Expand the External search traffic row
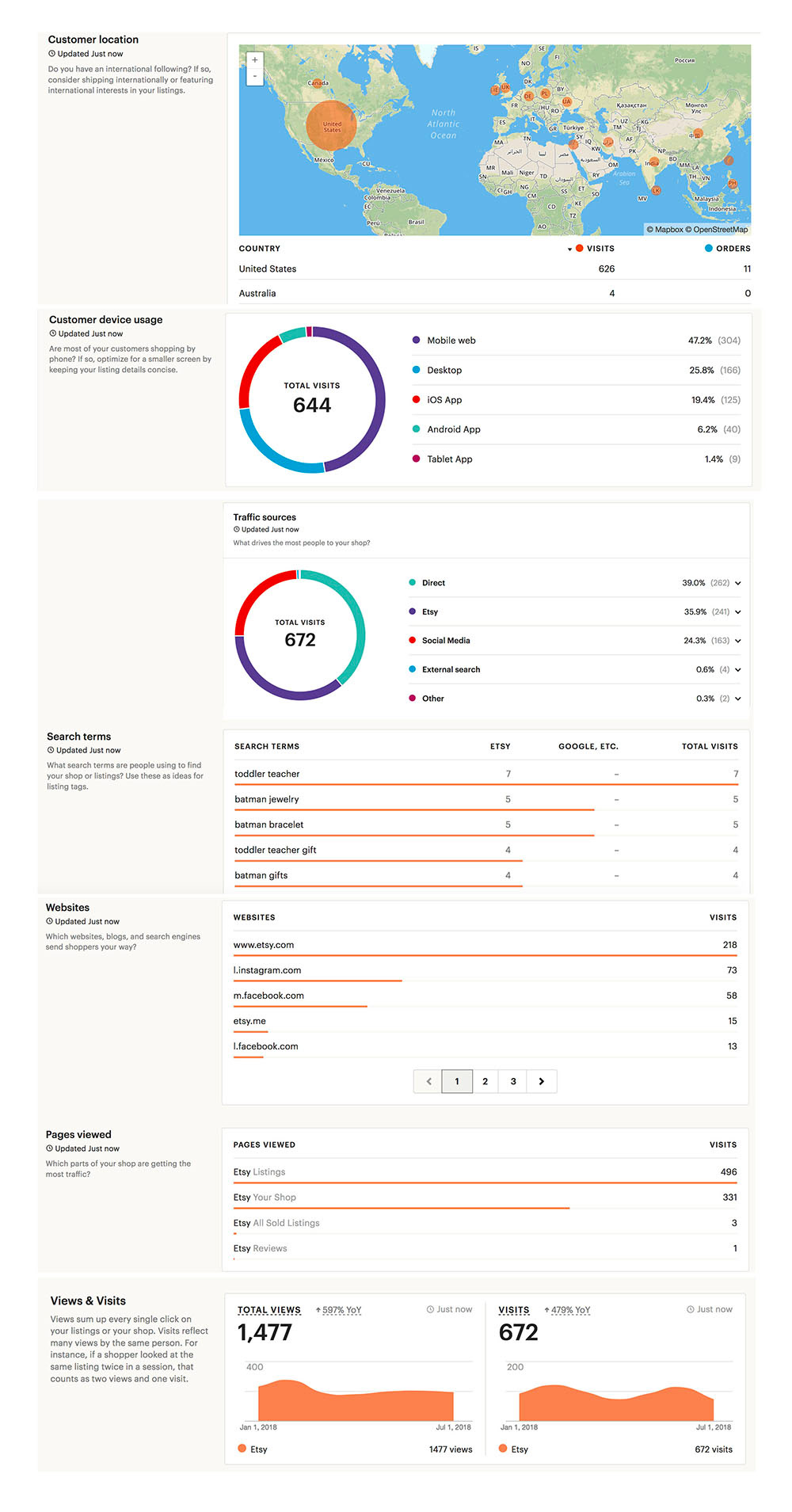This screenshot has height=1512, width=792. (737, 670)
